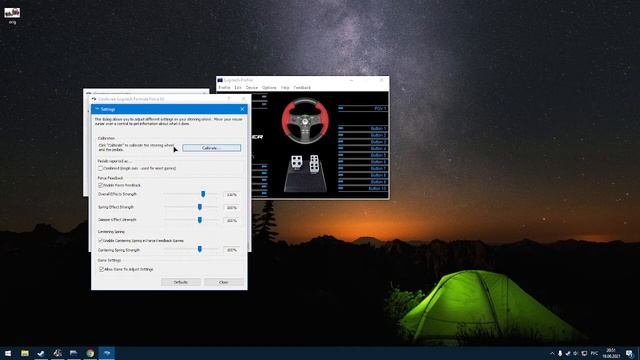Click the Steam tray icon
Screen dimensions: 640x360
pos(568,353)
